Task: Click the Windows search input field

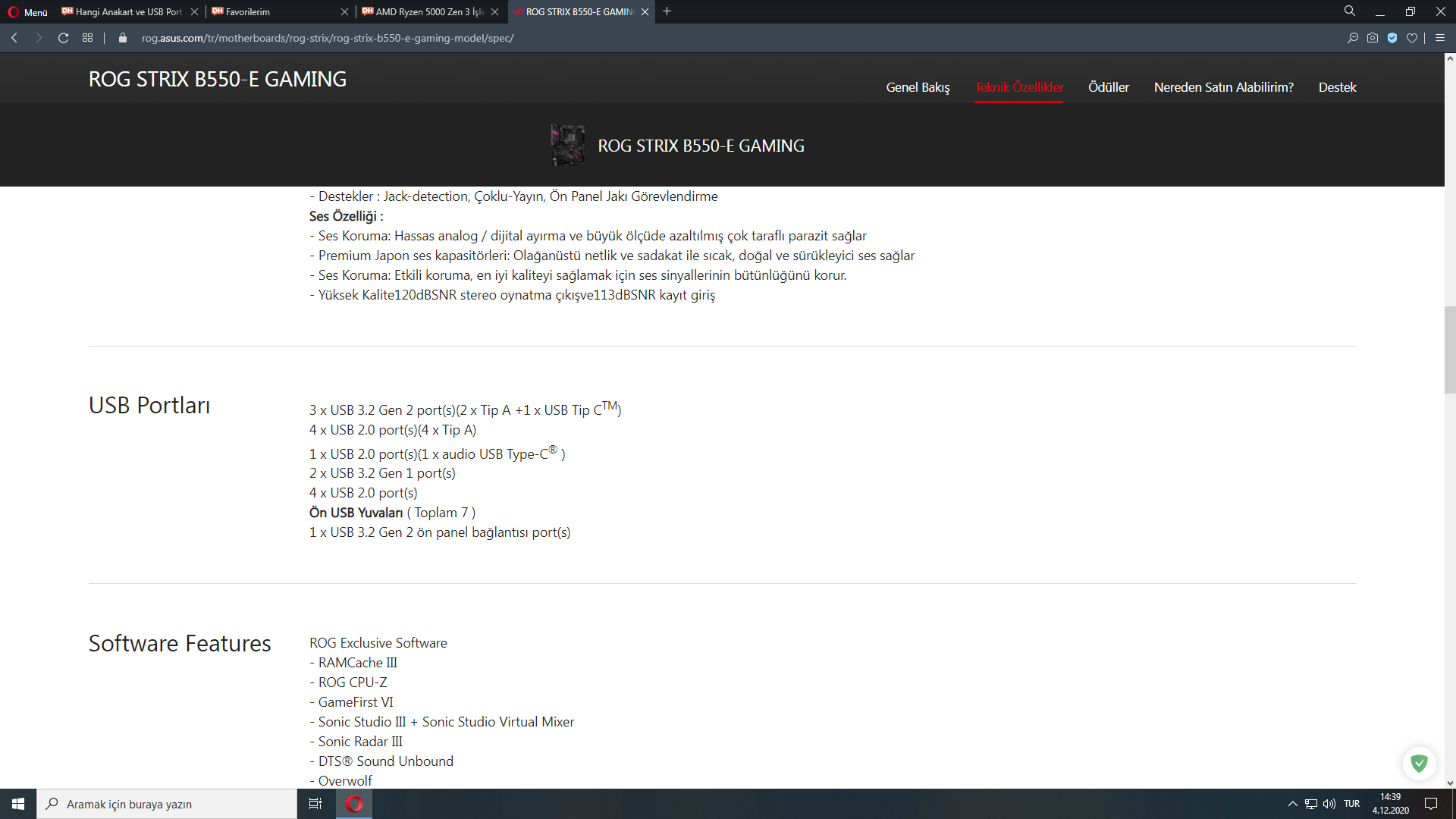Action: pyautogui.click(x=167, y=804)
